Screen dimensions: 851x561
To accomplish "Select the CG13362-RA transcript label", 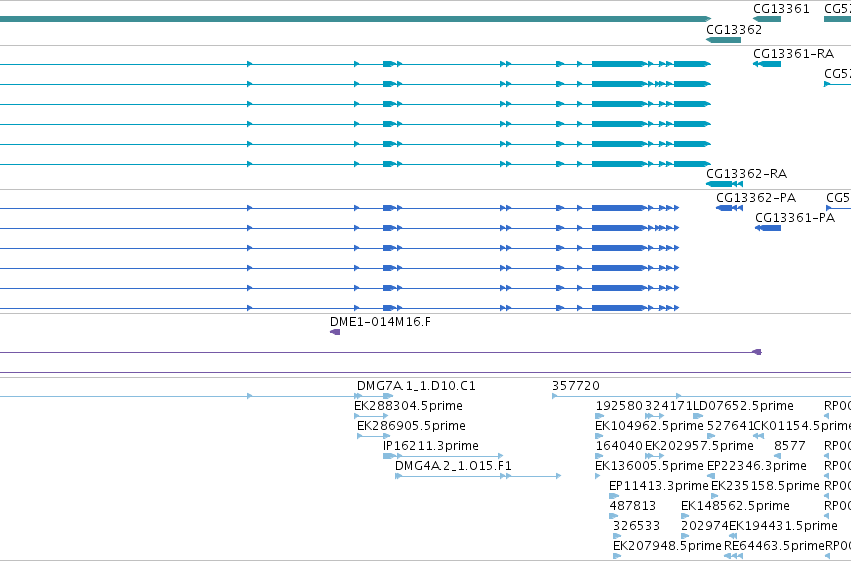I will 746,174.
